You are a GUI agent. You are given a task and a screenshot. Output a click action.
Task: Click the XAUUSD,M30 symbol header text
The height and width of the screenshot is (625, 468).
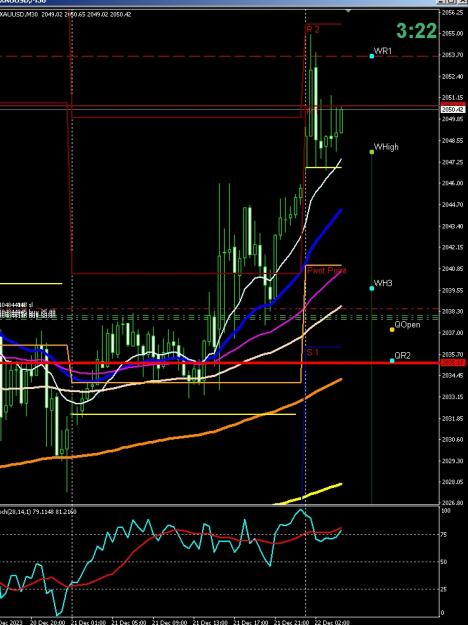click(x=19, y=14)
